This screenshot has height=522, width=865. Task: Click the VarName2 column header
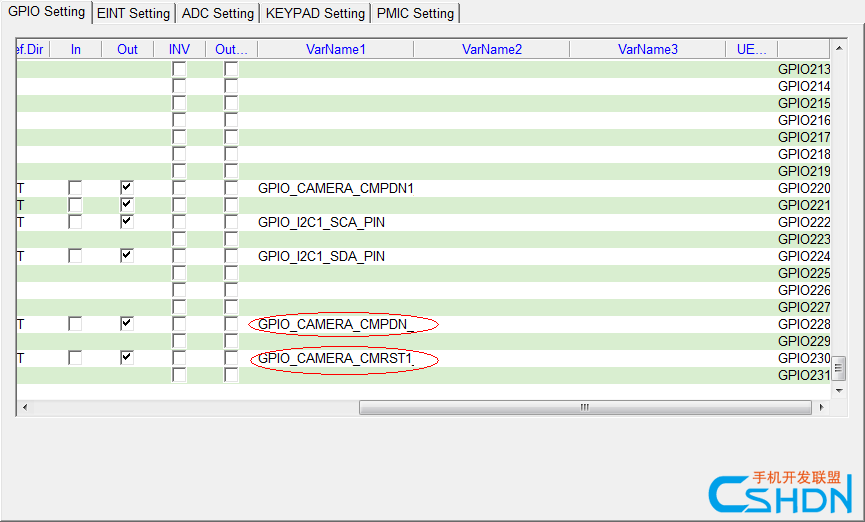point(492,49)
